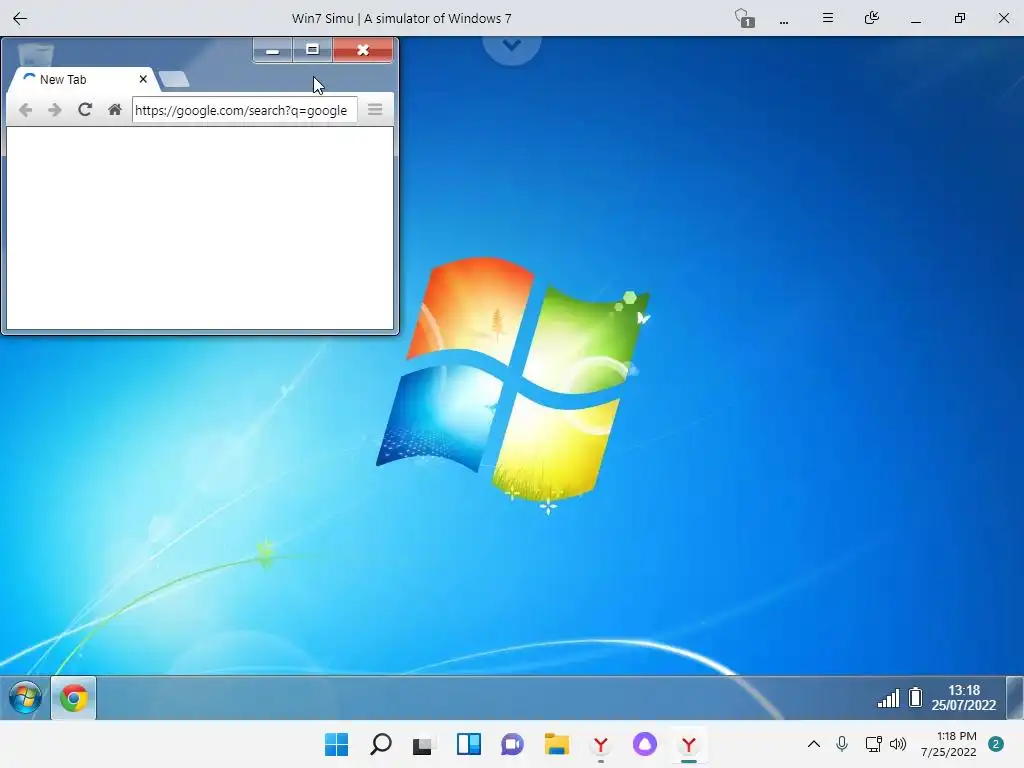This screenshot has width=1024, height=768.
Task: Open Task View on the taskbar
Action: pos(423,744)
